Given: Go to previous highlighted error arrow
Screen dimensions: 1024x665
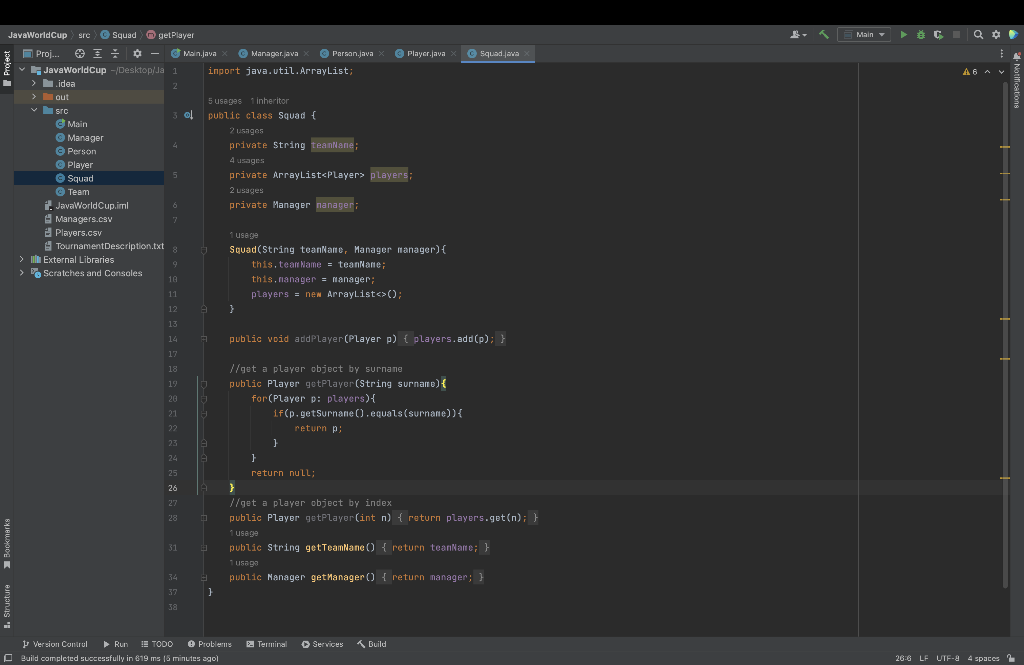Looking at the screenshot, I should click(987, 72).
